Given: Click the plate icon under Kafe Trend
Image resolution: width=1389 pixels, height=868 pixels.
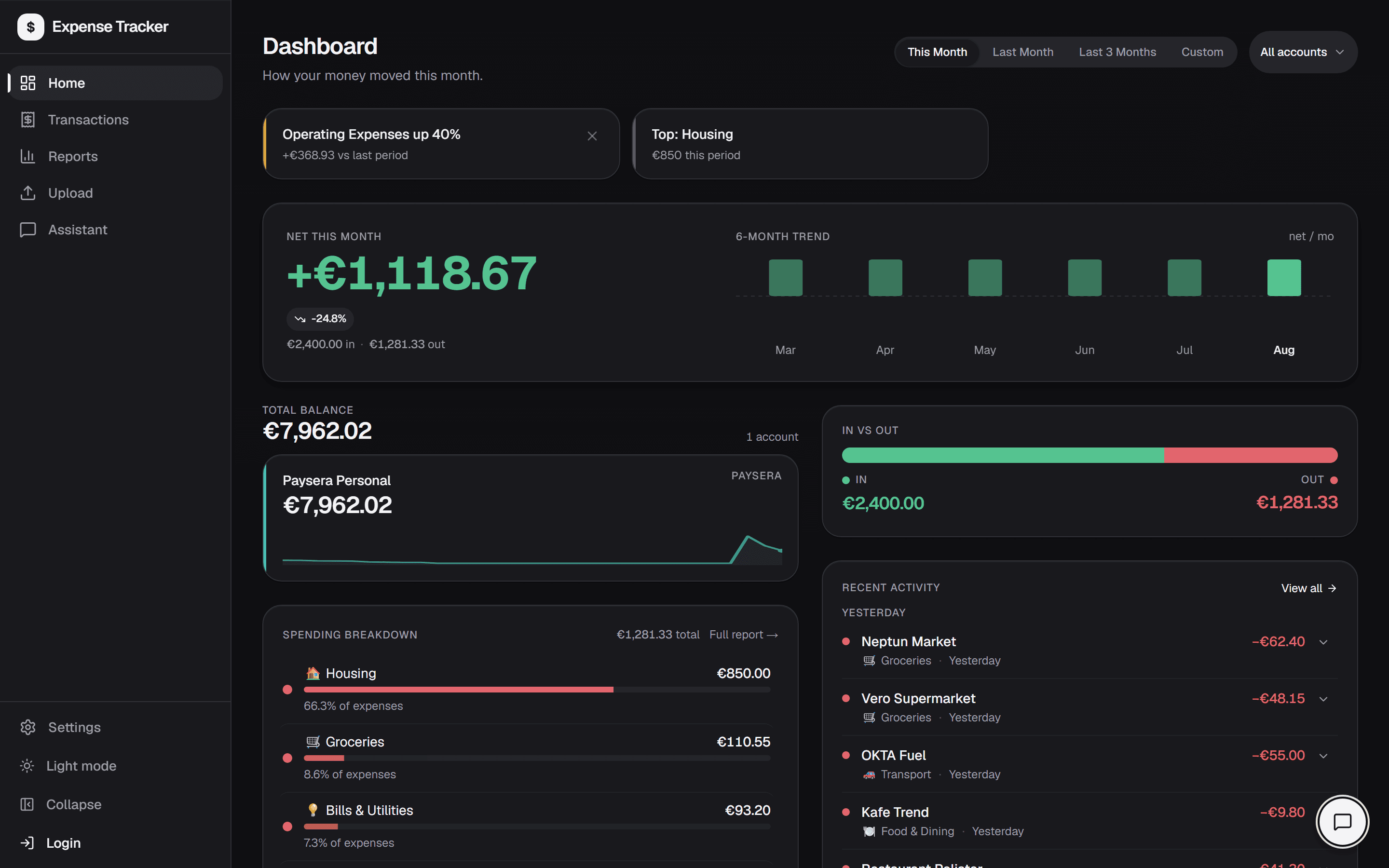Looking at the screenshot, I should point(869,831).
